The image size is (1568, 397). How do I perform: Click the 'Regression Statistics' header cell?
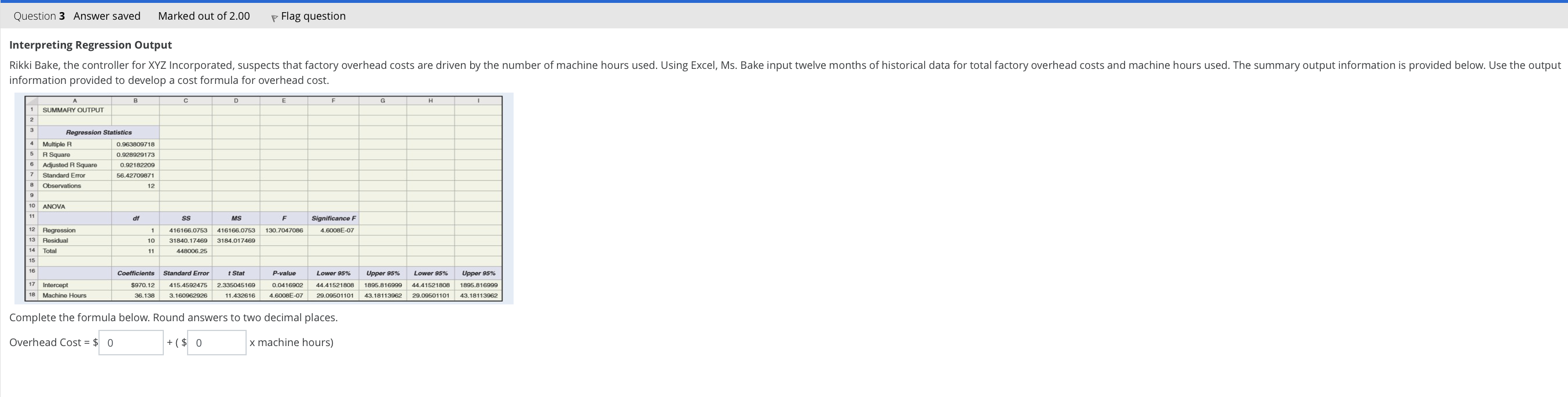(98, 132)
